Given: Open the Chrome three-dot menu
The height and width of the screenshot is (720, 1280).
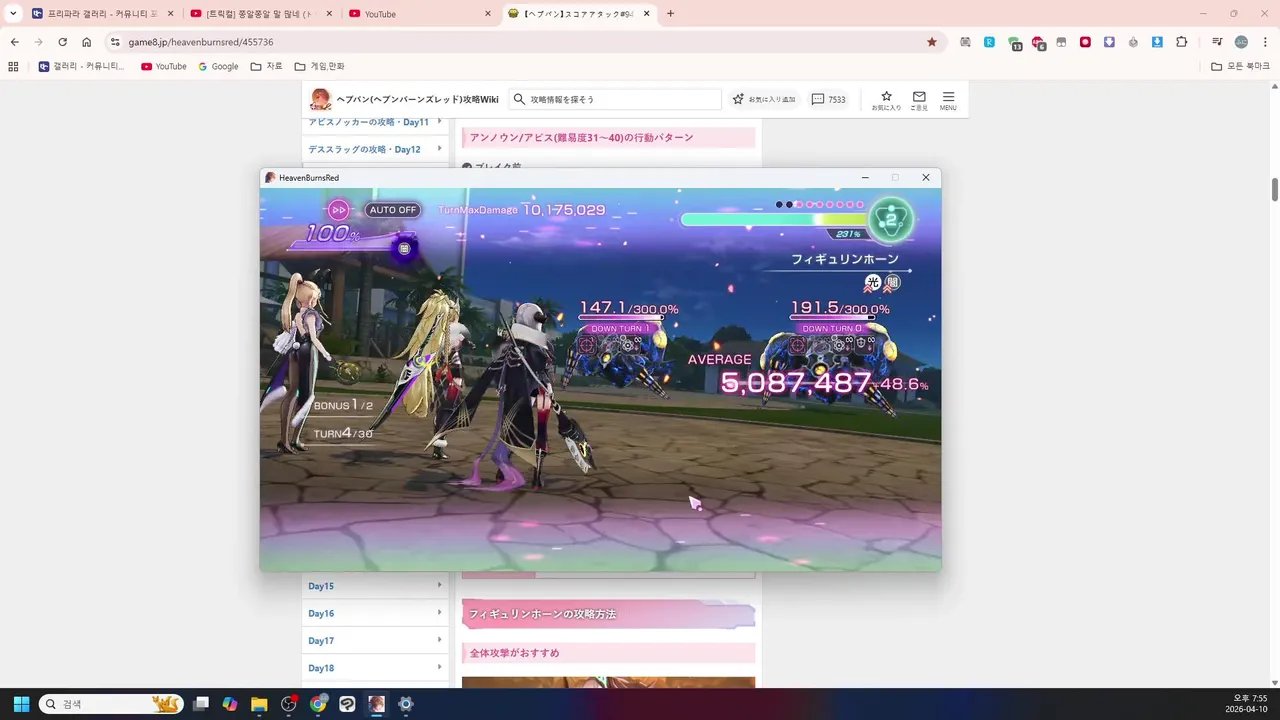Looking at the screenshot, I should tap(1264, 42).
